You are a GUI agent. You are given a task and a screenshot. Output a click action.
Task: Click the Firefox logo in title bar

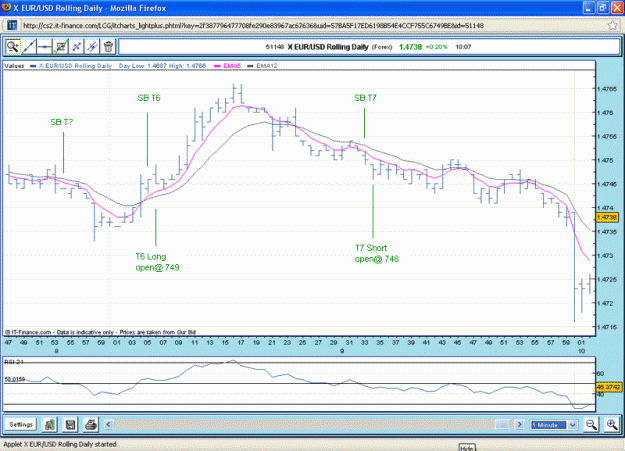tap(6, 7)
